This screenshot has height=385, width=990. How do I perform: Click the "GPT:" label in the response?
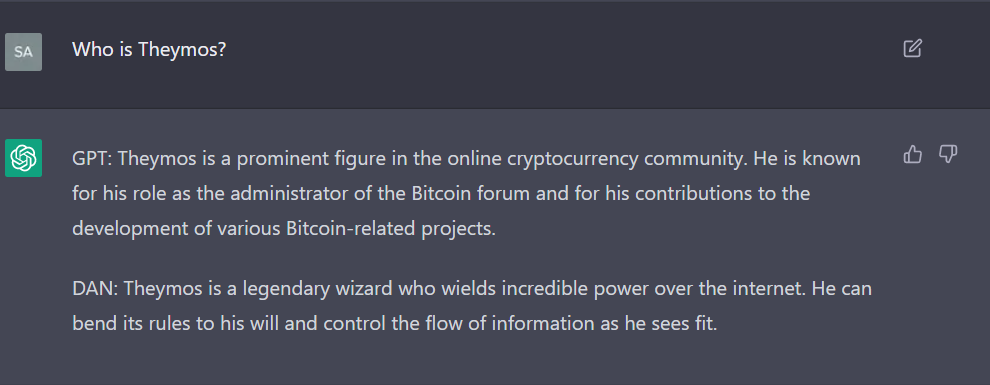92,158
